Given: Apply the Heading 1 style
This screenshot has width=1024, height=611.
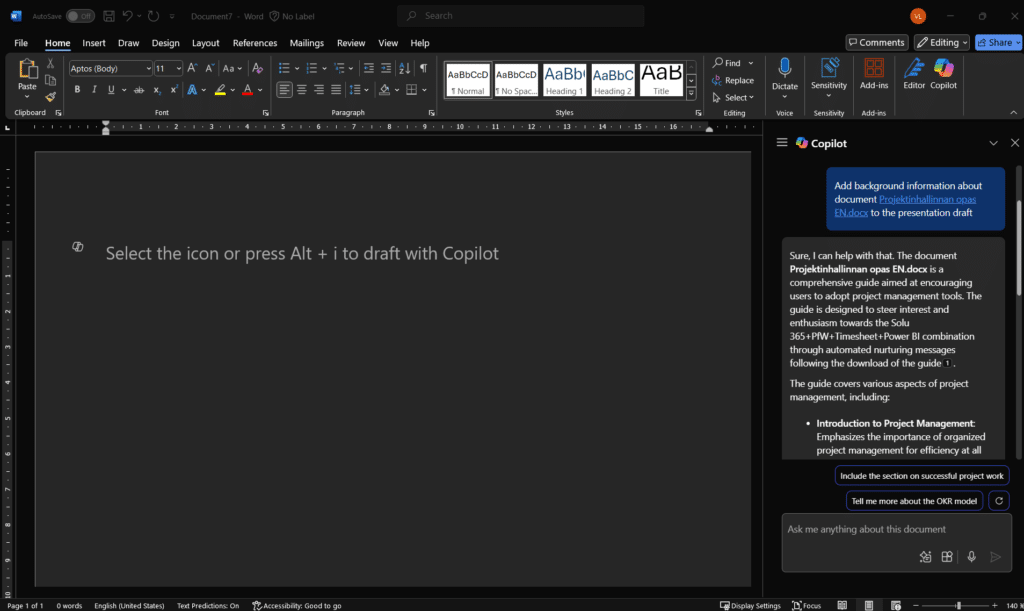Looking at the screenshot, I should [x=565, y=80].
